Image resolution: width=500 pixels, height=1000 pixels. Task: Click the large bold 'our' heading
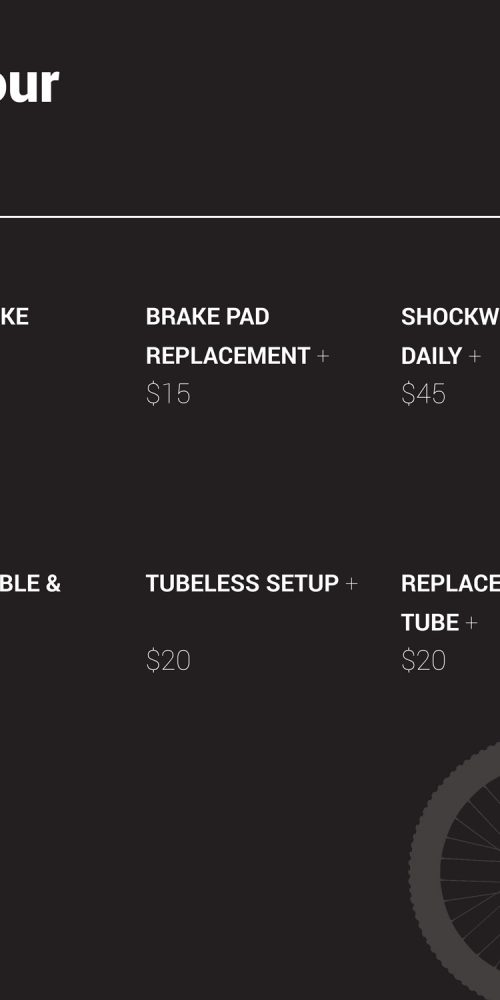click(x=29, y=84)
